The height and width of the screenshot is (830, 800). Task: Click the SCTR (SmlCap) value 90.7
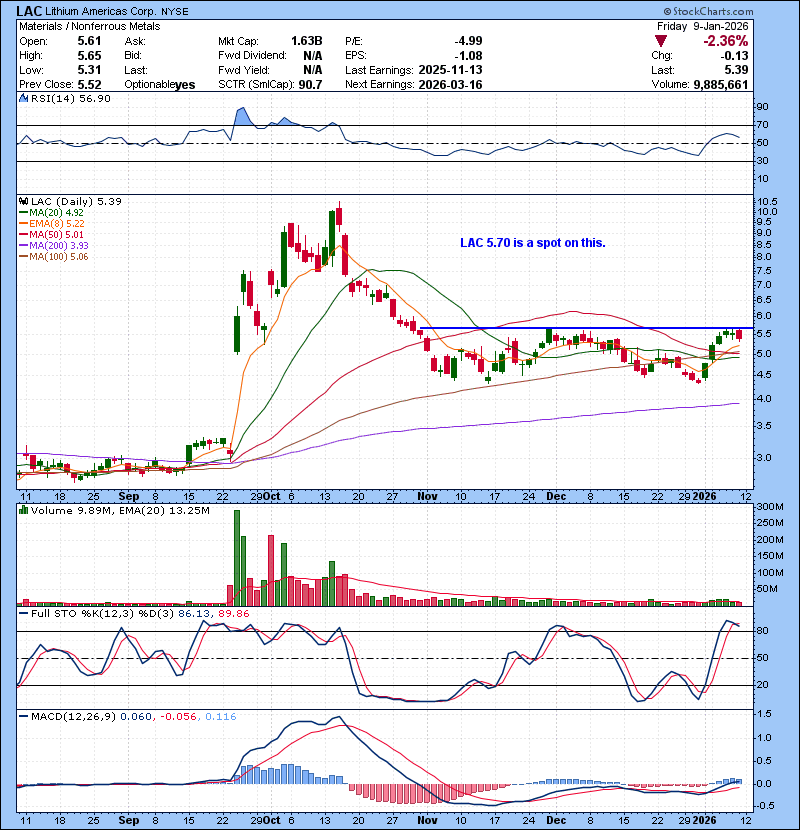click(310, 85)
